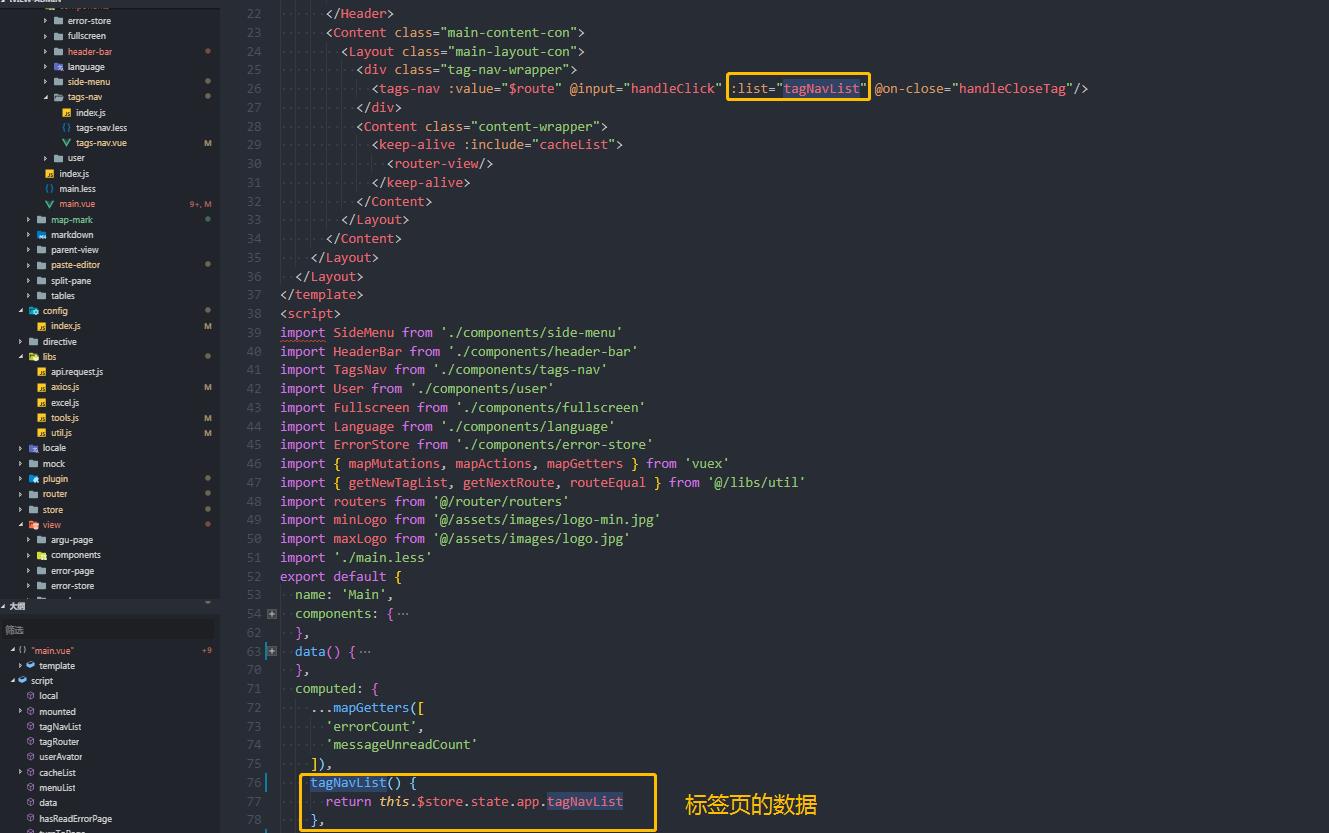Viewport: 1329px width, 833px height.
Task: Click the language folder icon
Action: pyautogui.click(x=58, y=67)
